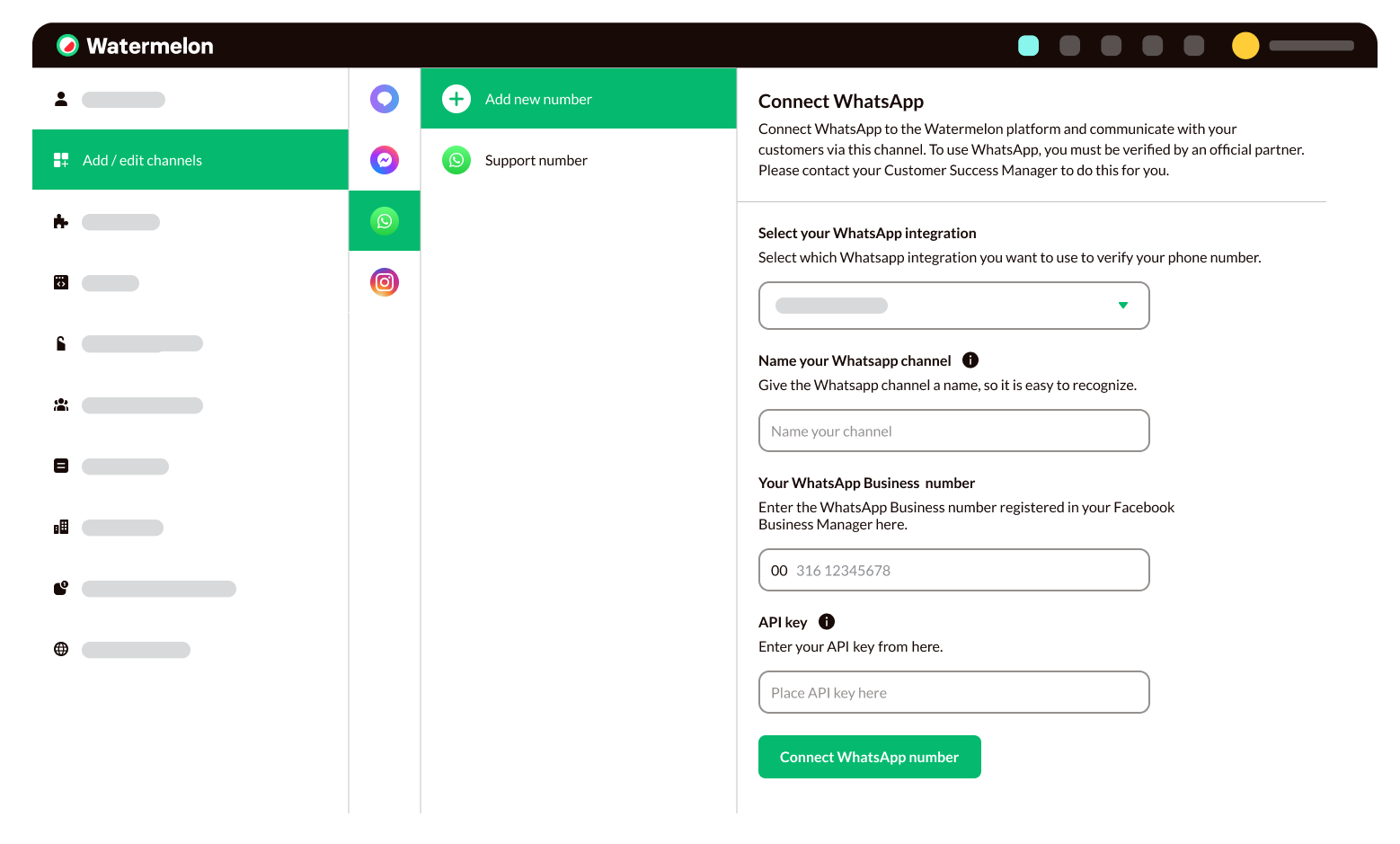Open the team members group sidebar icon

(x=61, y=404)
